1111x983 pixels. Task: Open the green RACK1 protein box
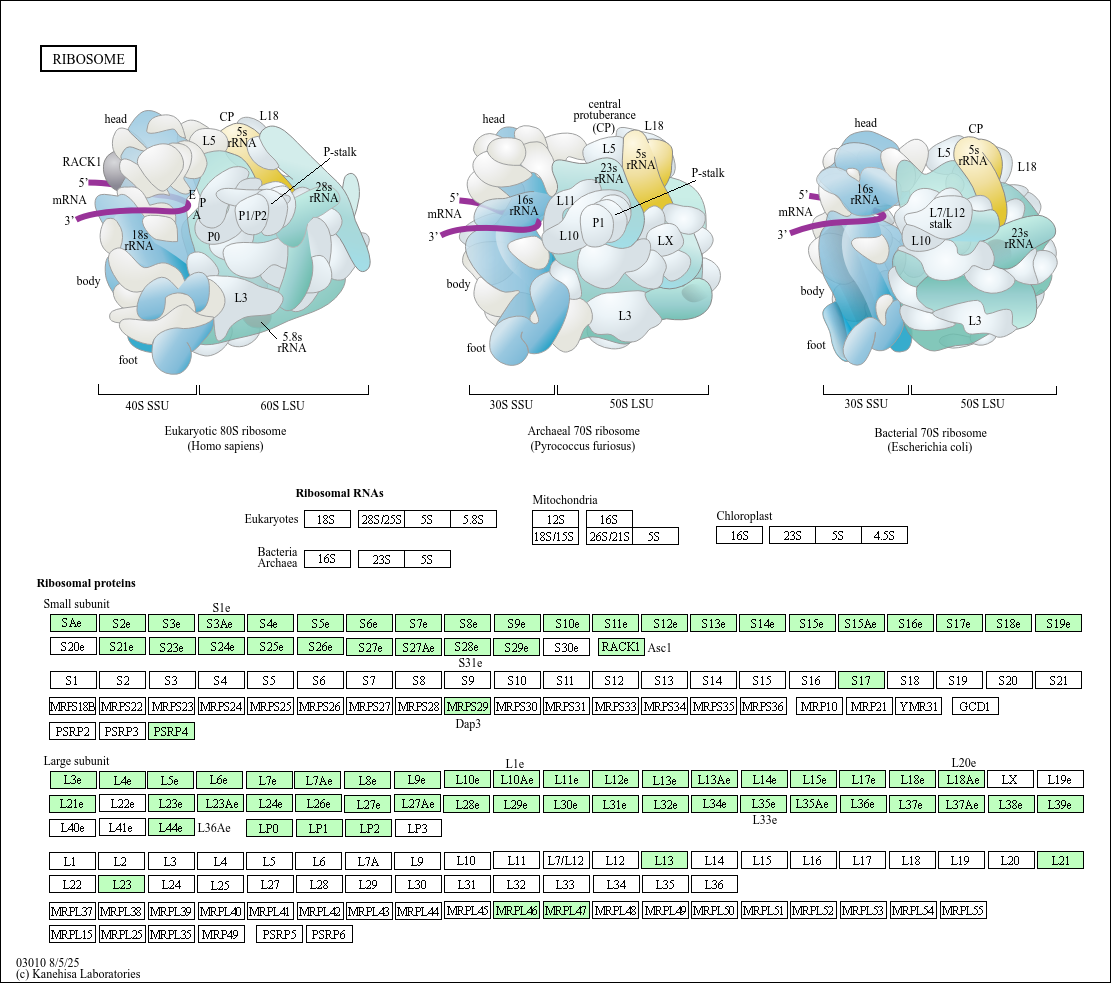click(620, 647)
